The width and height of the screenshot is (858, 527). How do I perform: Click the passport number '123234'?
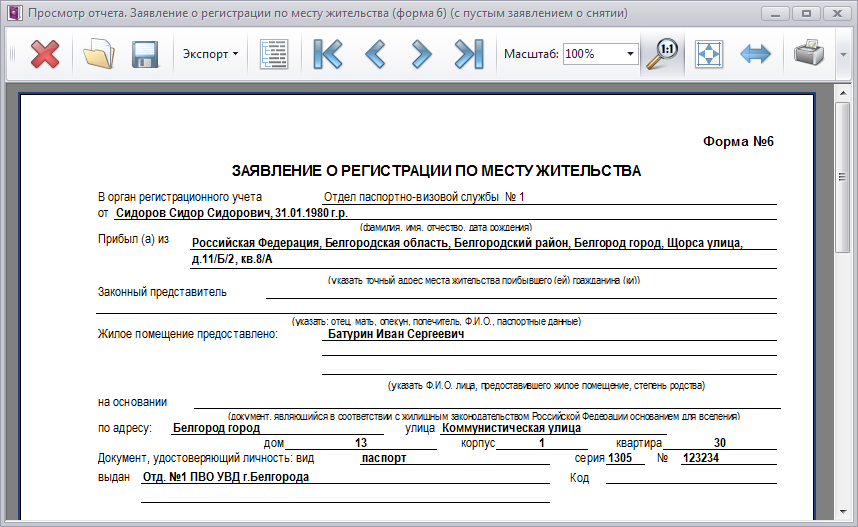701,458
